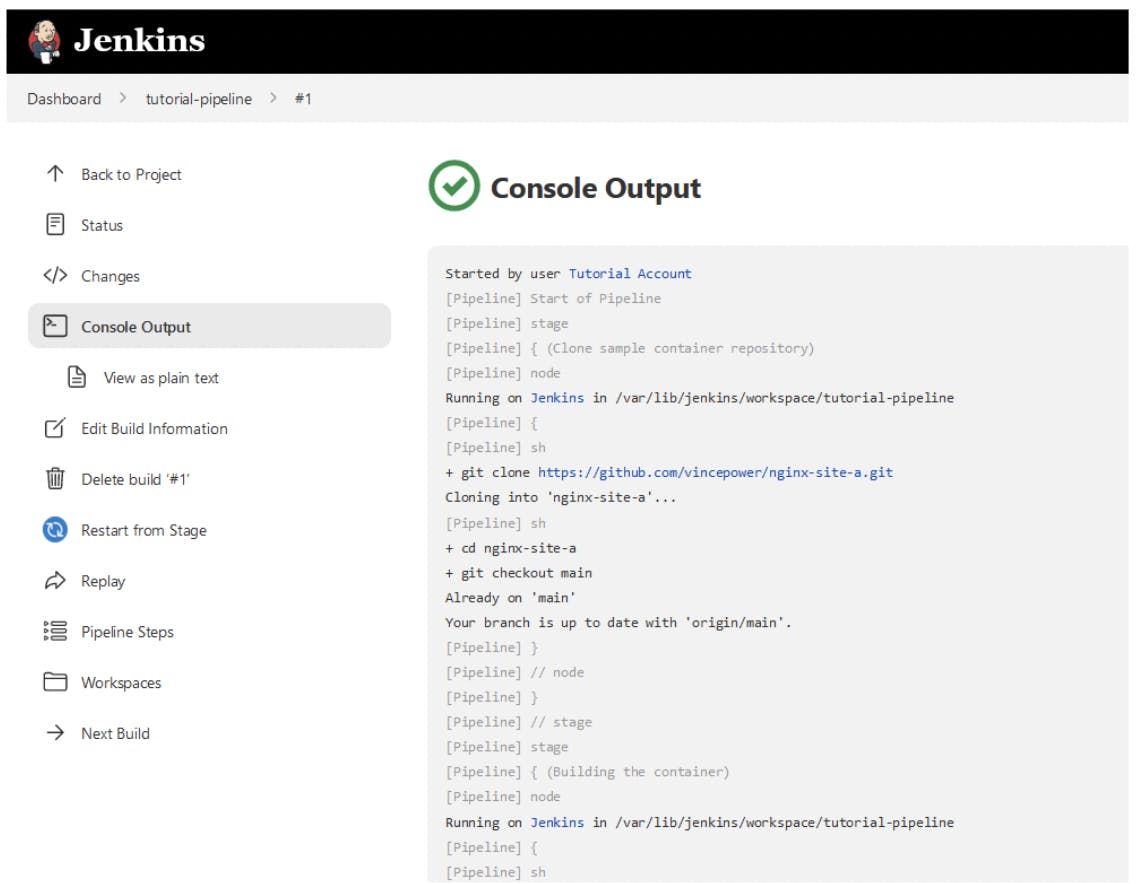Click the Jenkins butler logo icon
1136x884 pixels.
(45, 41)
